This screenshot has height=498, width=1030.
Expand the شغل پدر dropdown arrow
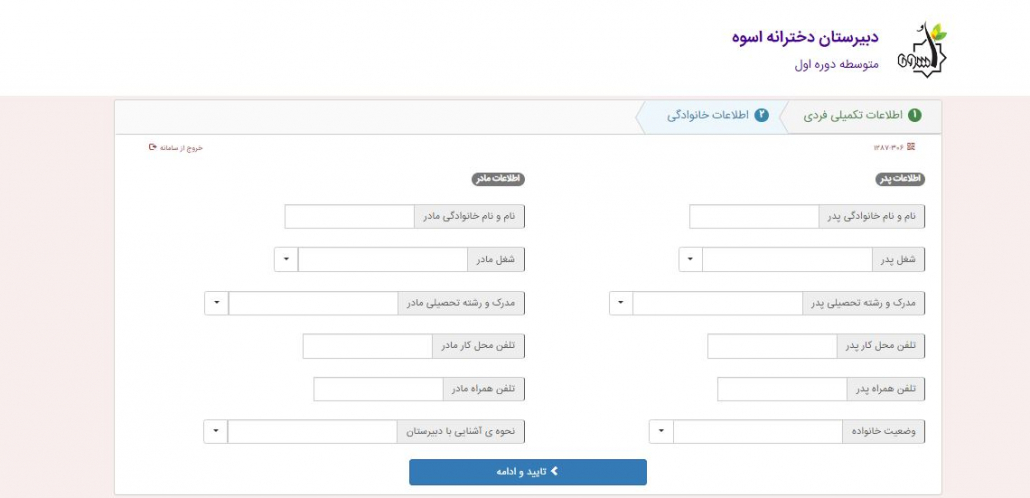690,260
